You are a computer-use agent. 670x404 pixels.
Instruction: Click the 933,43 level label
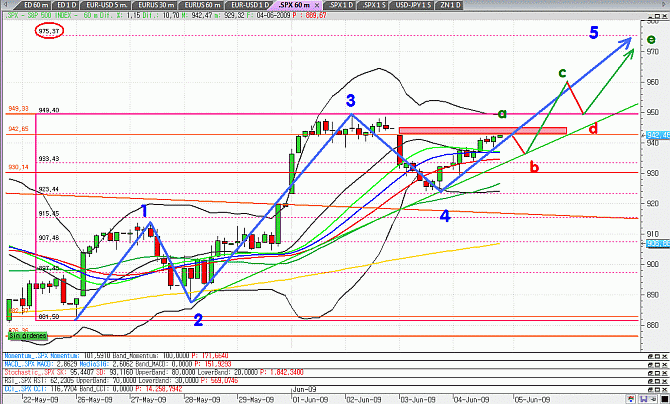point(49,159)
